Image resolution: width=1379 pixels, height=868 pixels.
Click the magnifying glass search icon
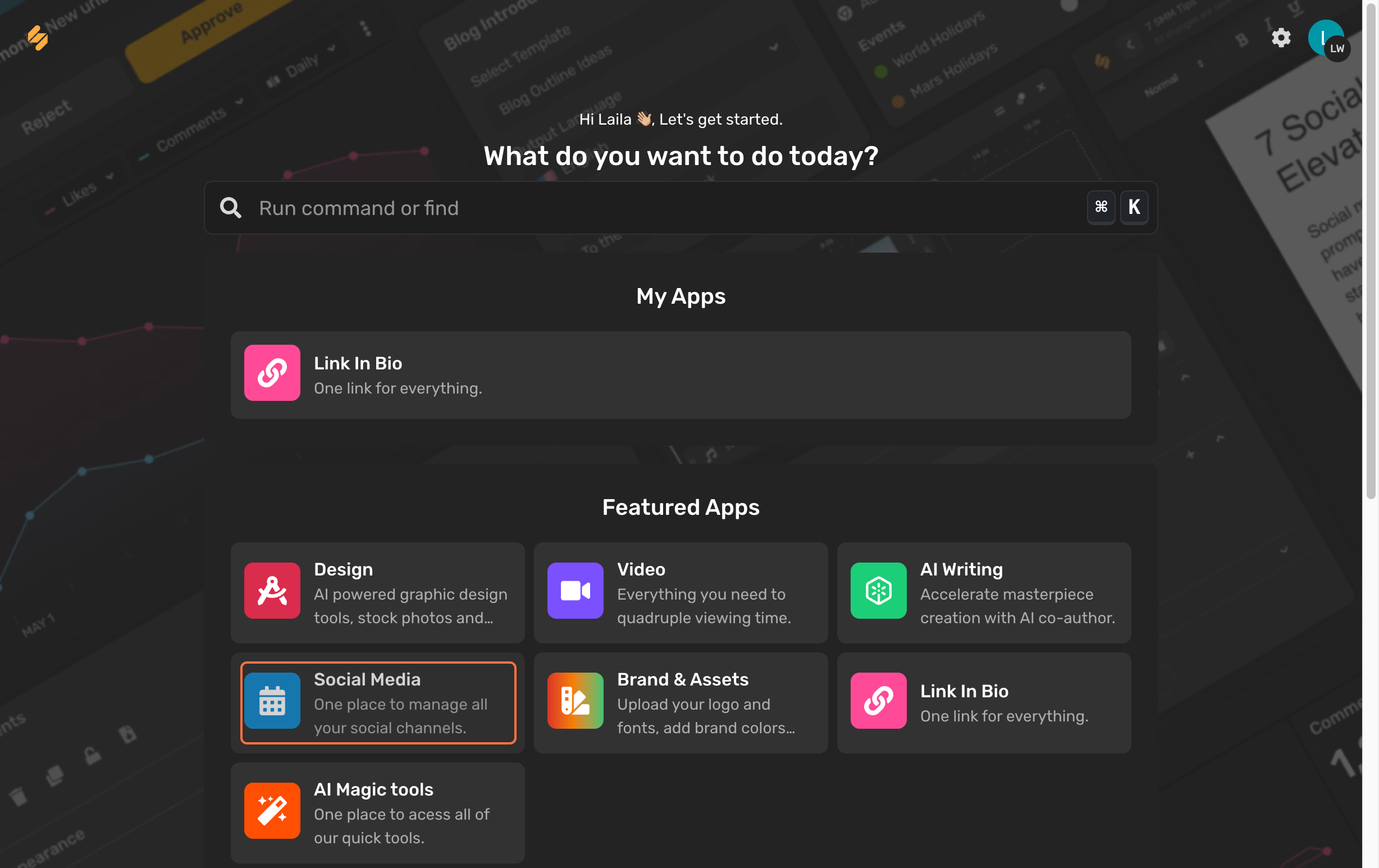[231, 208]
